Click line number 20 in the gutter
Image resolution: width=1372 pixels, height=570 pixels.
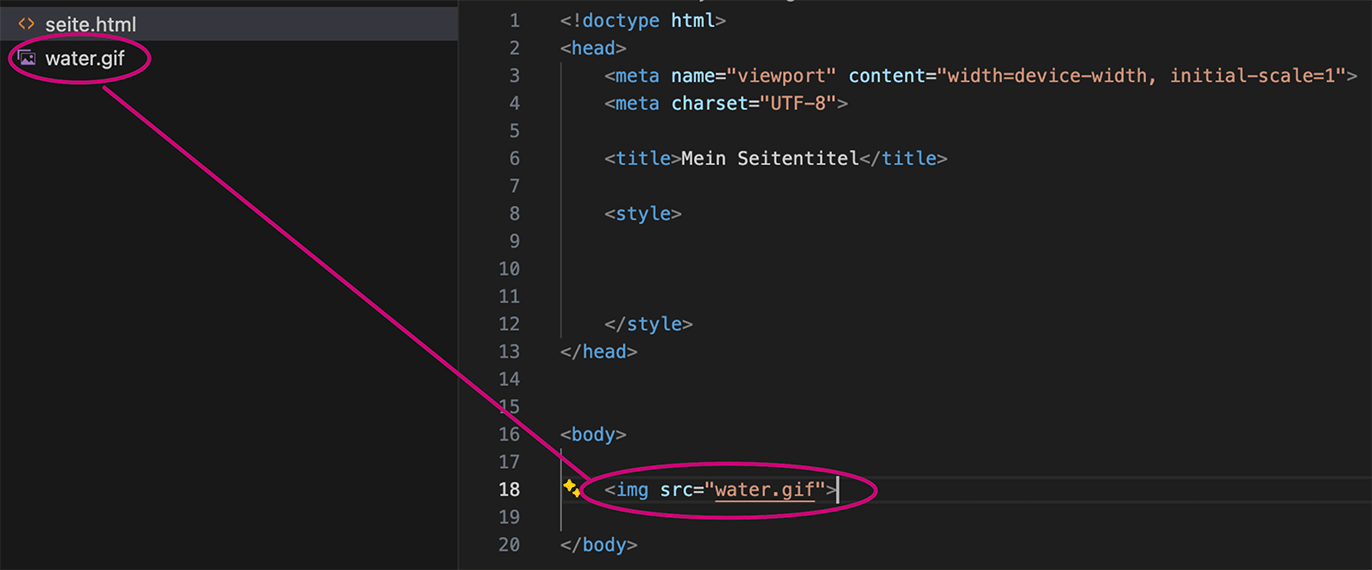pos(508,544)
